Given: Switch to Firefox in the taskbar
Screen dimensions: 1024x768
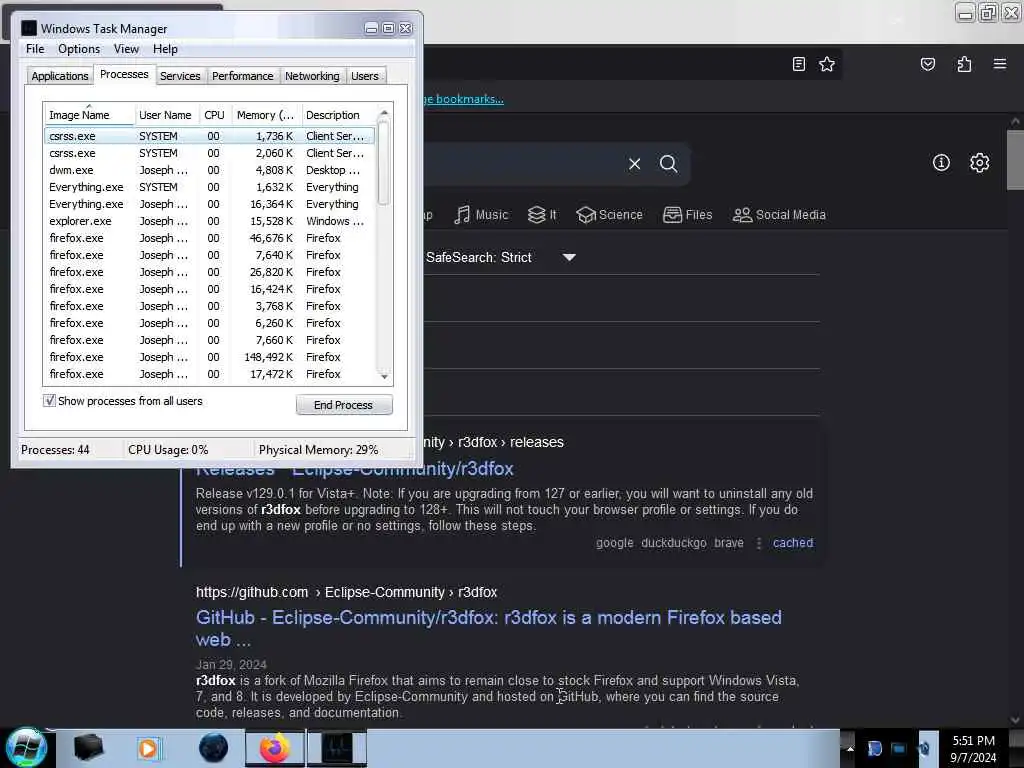Looking at the screenshot, I should pyautogui.click(x=275, y=748).
